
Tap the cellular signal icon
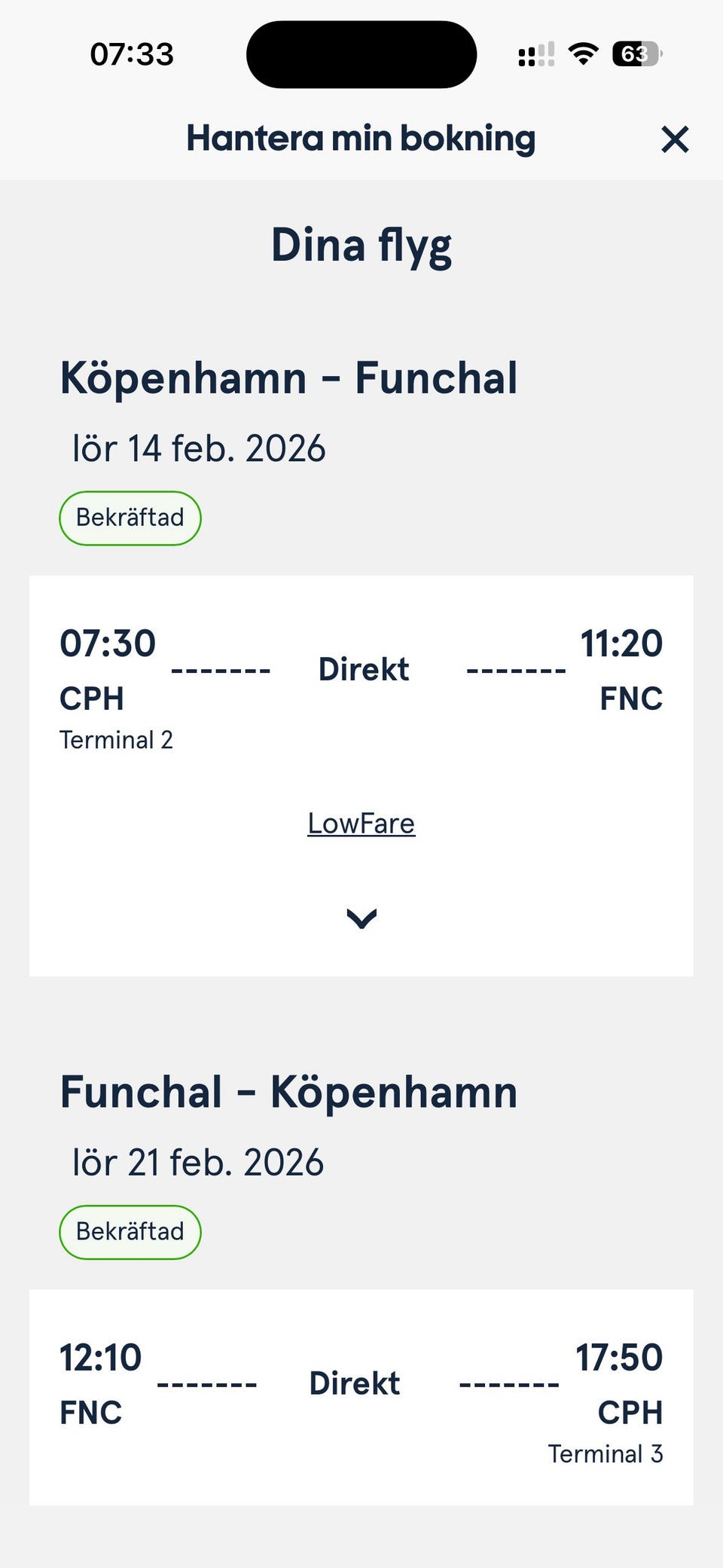point(536,54)
